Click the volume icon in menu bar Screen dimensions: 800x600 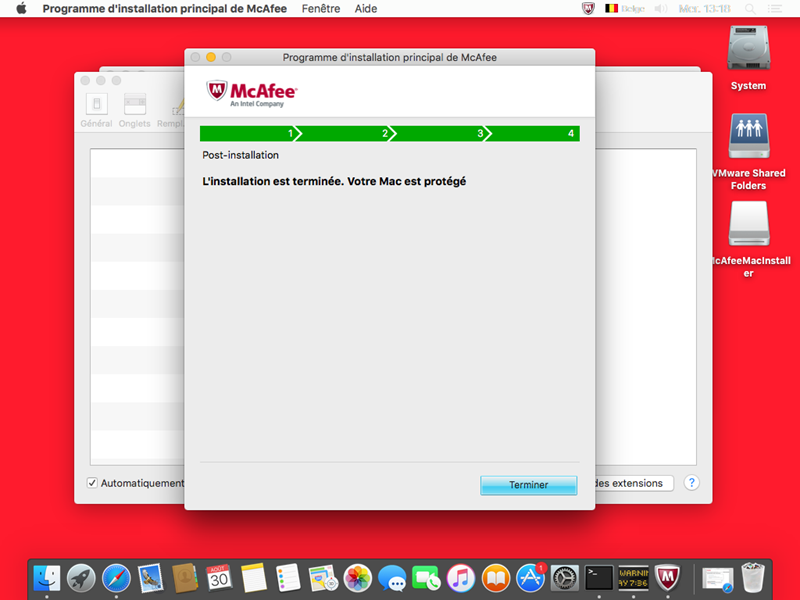point(661,9)
